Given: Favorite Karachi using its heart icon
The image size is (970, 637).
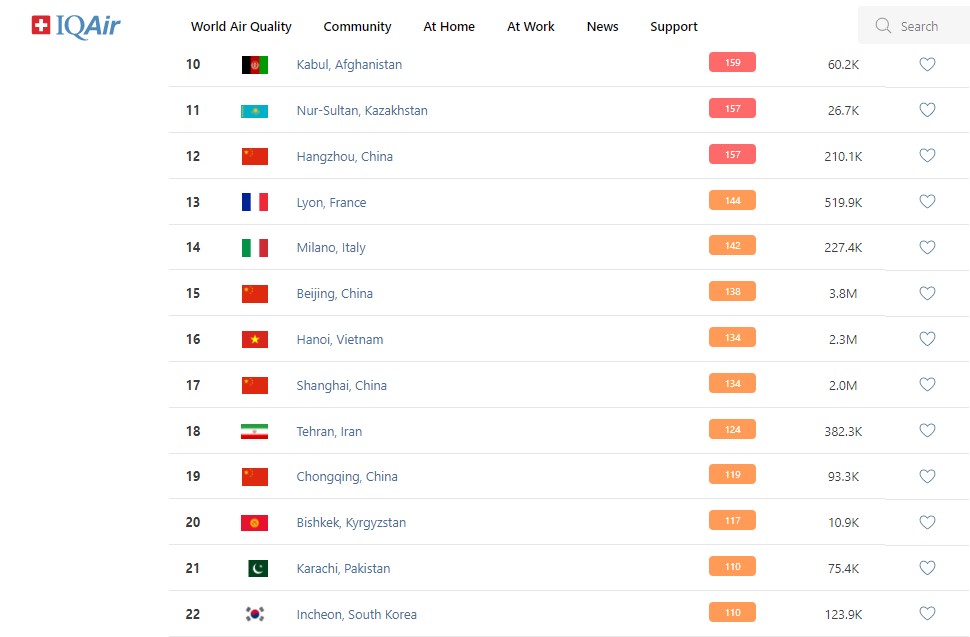Looking at the screenshot, I should click(x=927, y=568).
